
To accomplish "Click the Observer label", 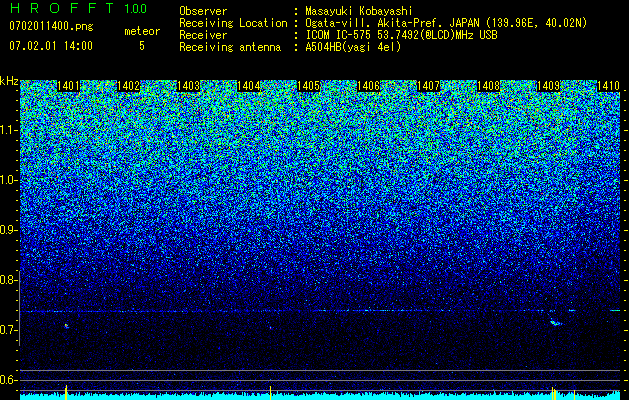I will pos(203,12).
